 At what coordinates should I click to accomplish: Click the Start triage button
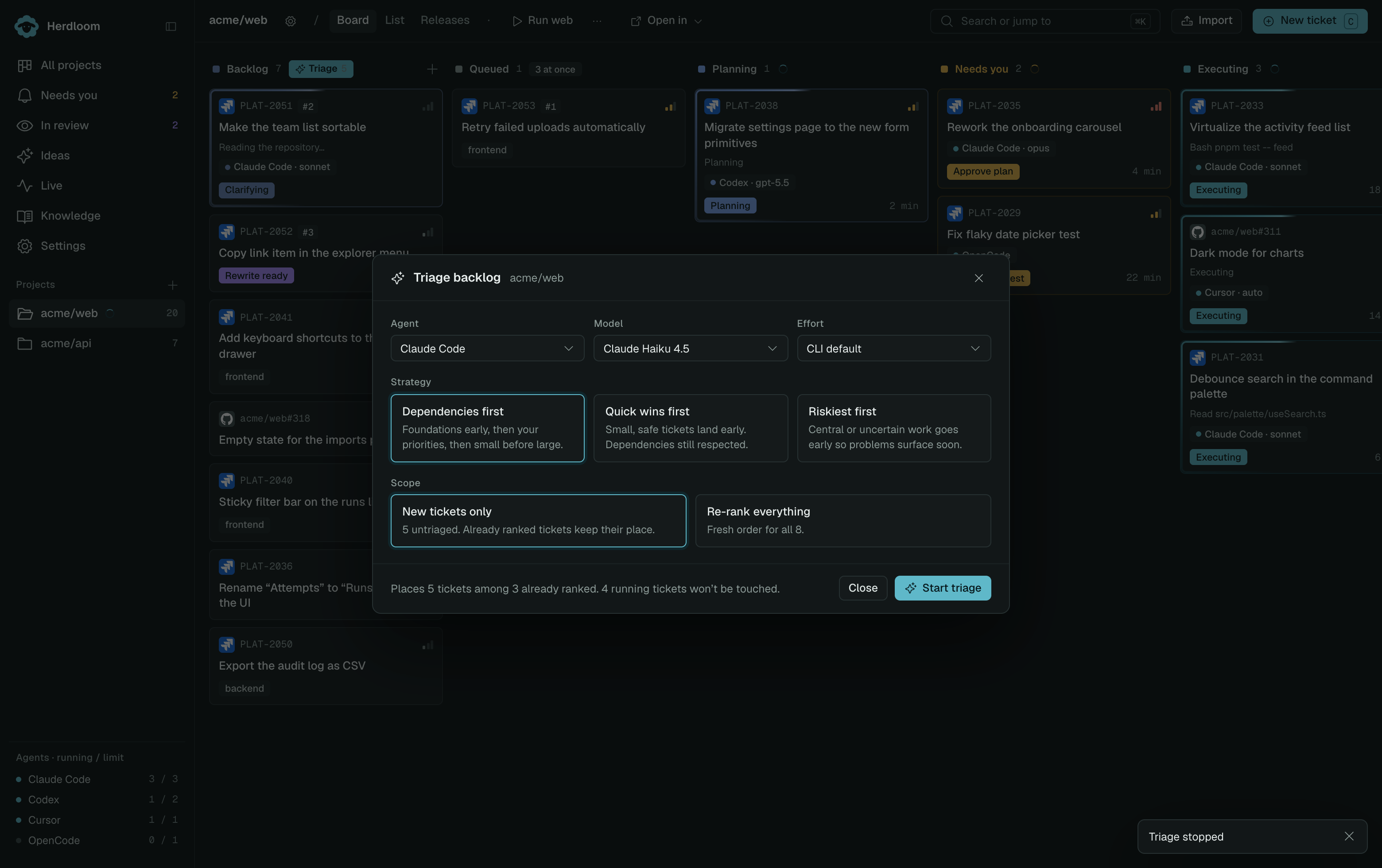click(943, 588)
